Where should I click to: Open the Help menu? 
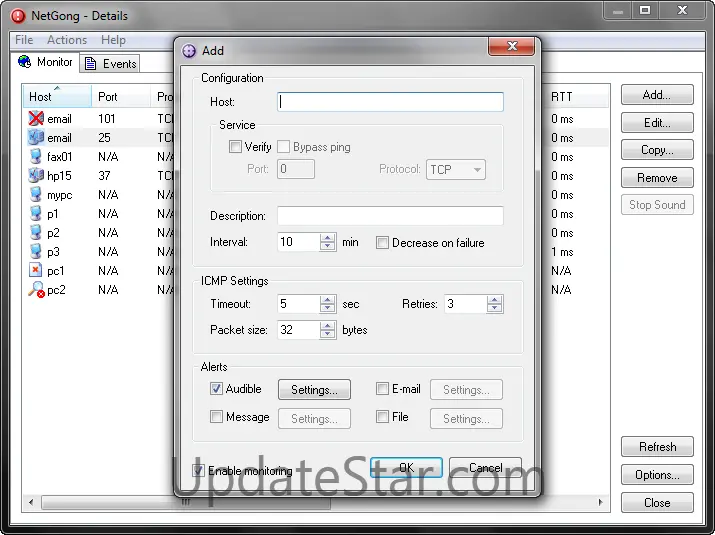[x=113, y=40]
